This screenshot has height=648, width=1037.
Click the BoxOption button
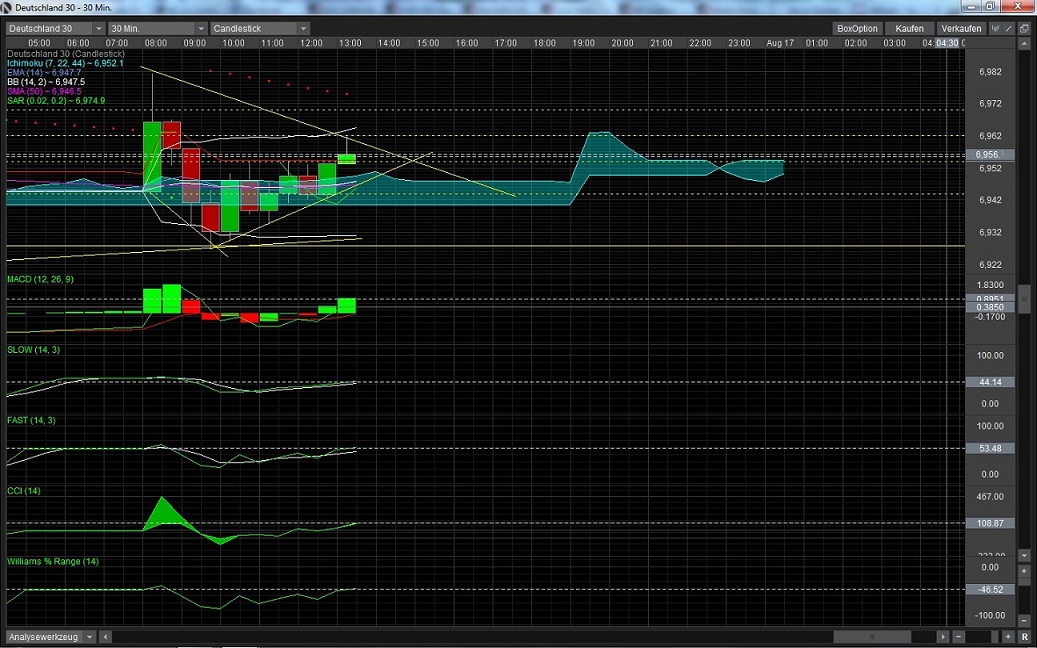[x=857, y=28]
